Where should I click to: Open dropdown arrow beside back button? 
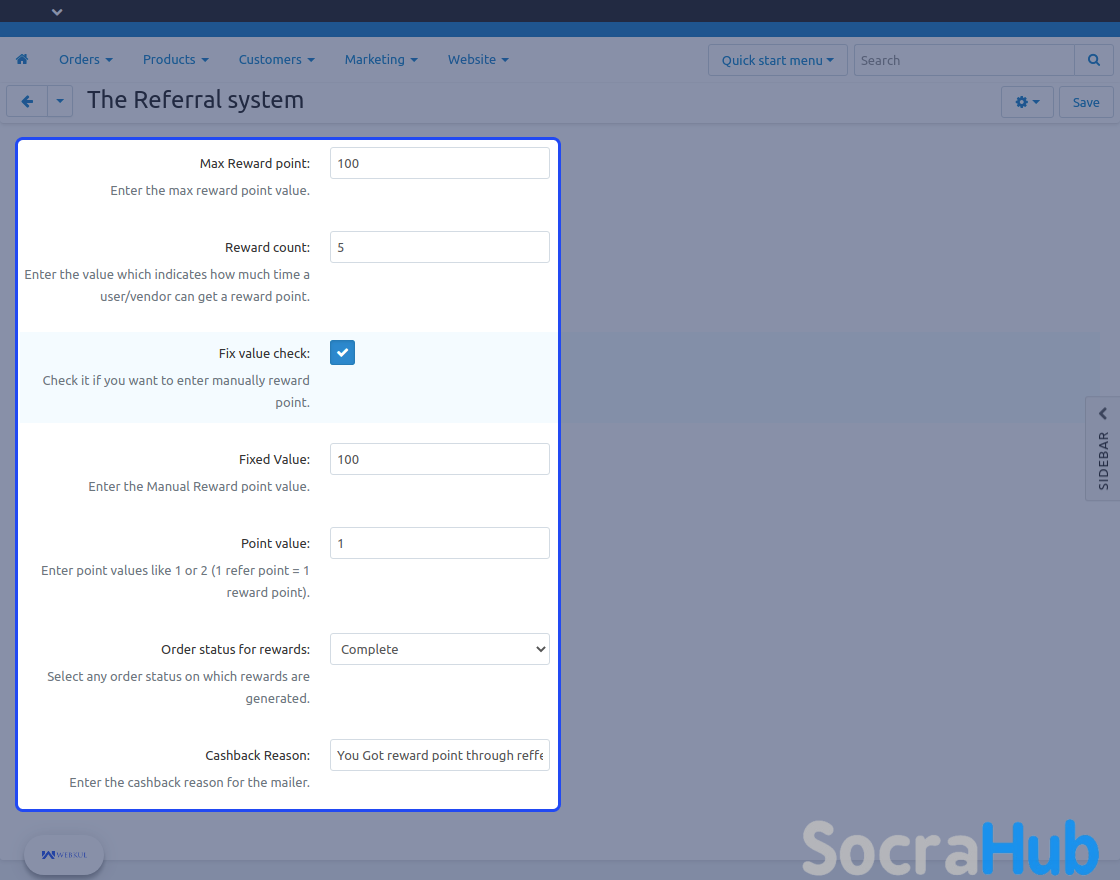tap(60, 102)
